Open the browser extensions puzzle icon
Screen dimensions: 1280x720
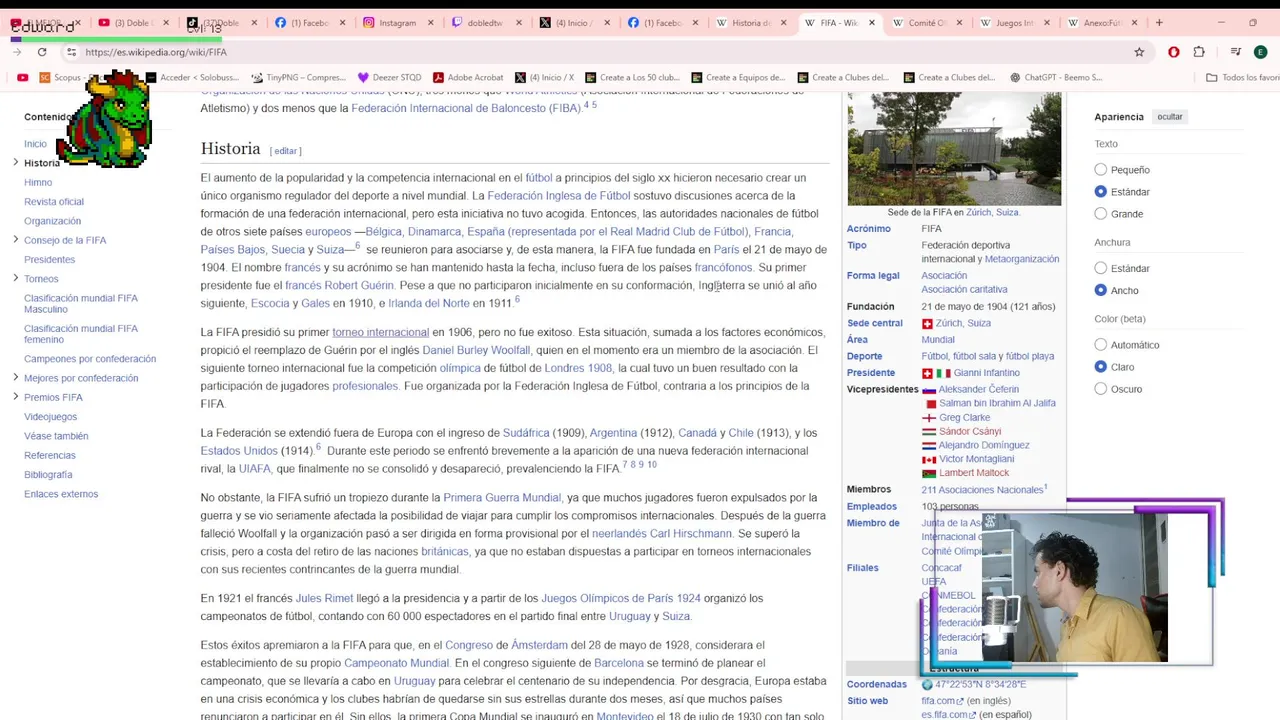tap(1199, 52)
